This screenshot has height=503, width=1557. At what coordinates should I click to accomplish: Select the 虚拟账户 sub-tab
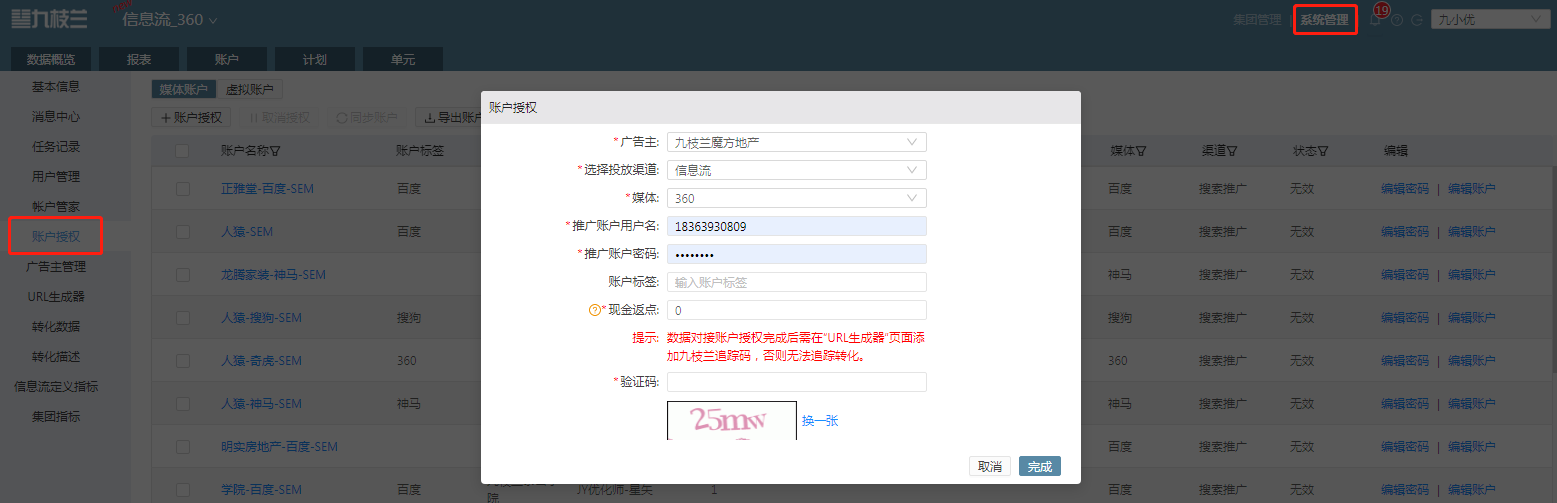(x=250, y=89)
